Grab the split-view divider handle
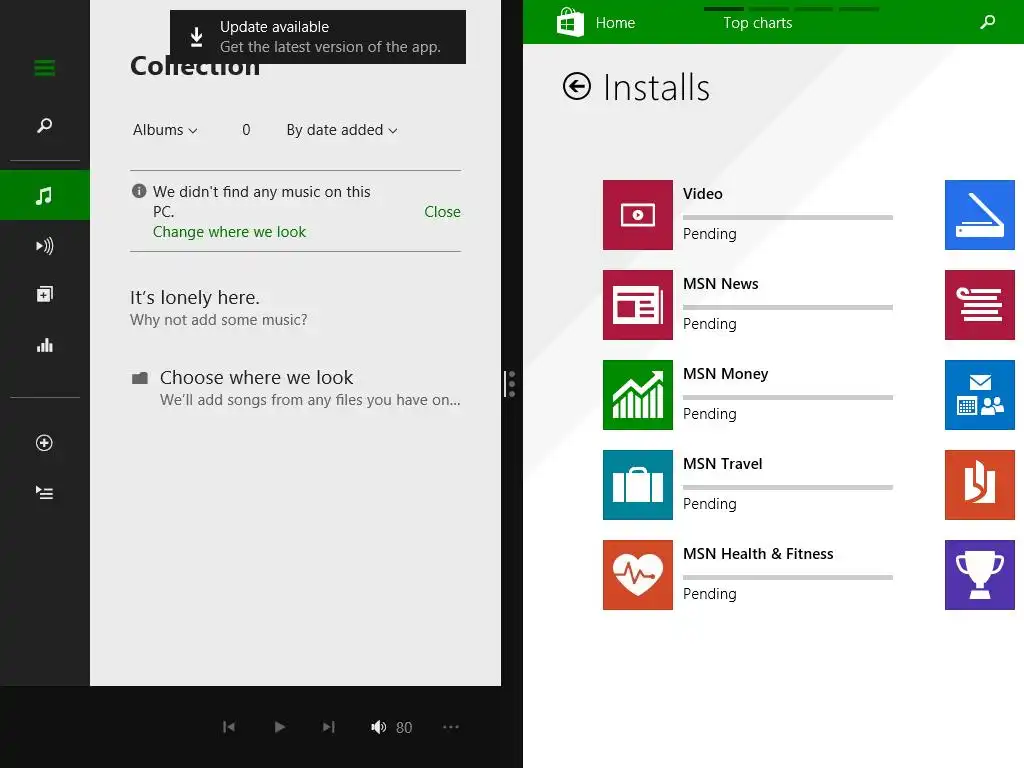This screenshot has height=768, width=1024. (510, 384)
